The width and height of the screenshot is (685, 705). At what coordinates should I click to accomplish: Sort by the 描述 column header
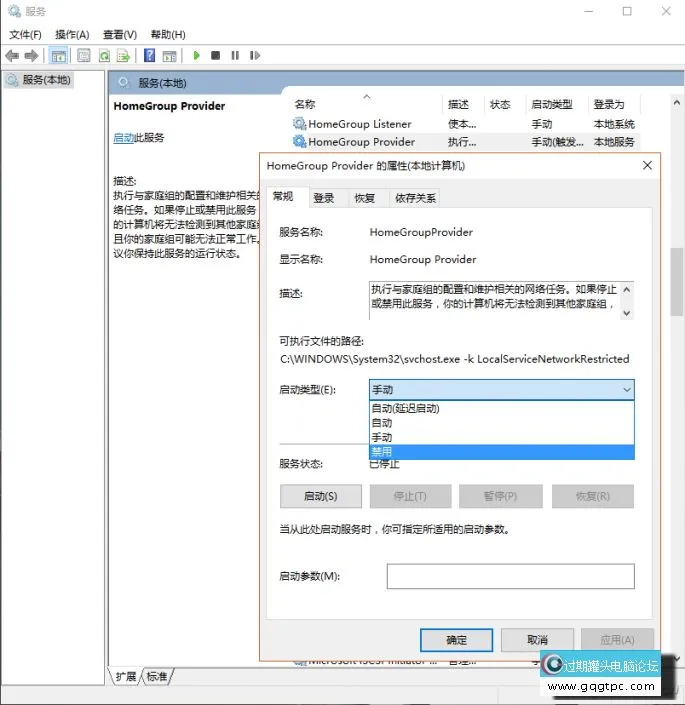[x=463, y=104]
